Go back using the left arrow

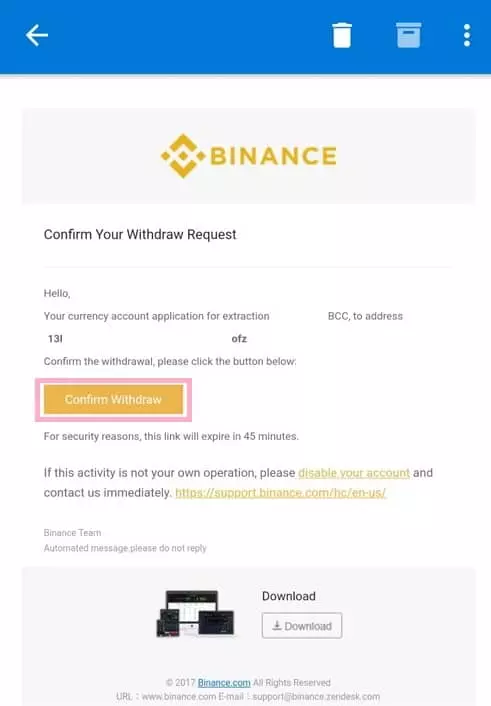pyautogui.click(x=36, y=36)
